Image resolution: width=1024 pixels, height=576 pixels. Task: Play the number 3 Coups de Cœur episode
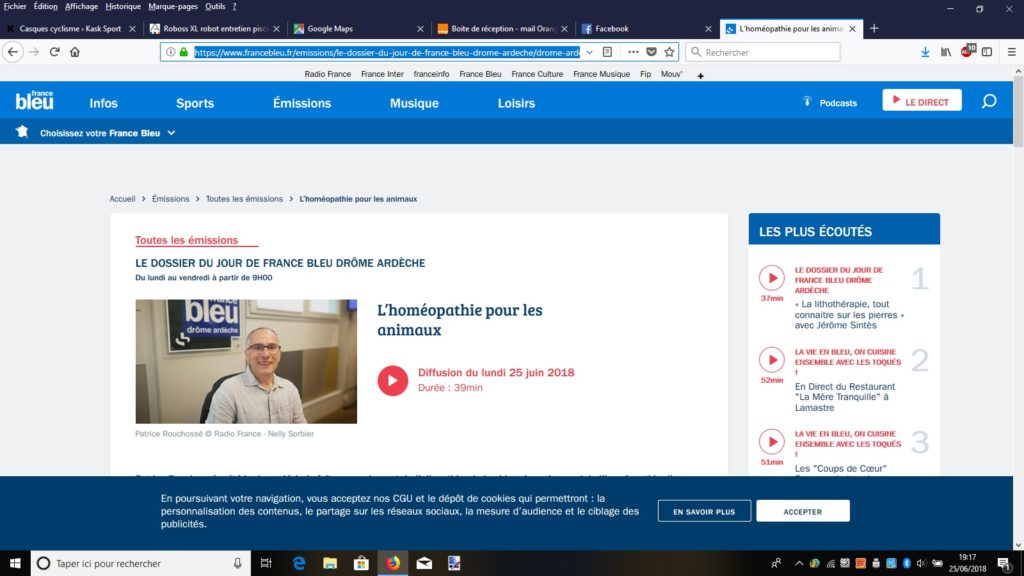click(x=771, y=441)
